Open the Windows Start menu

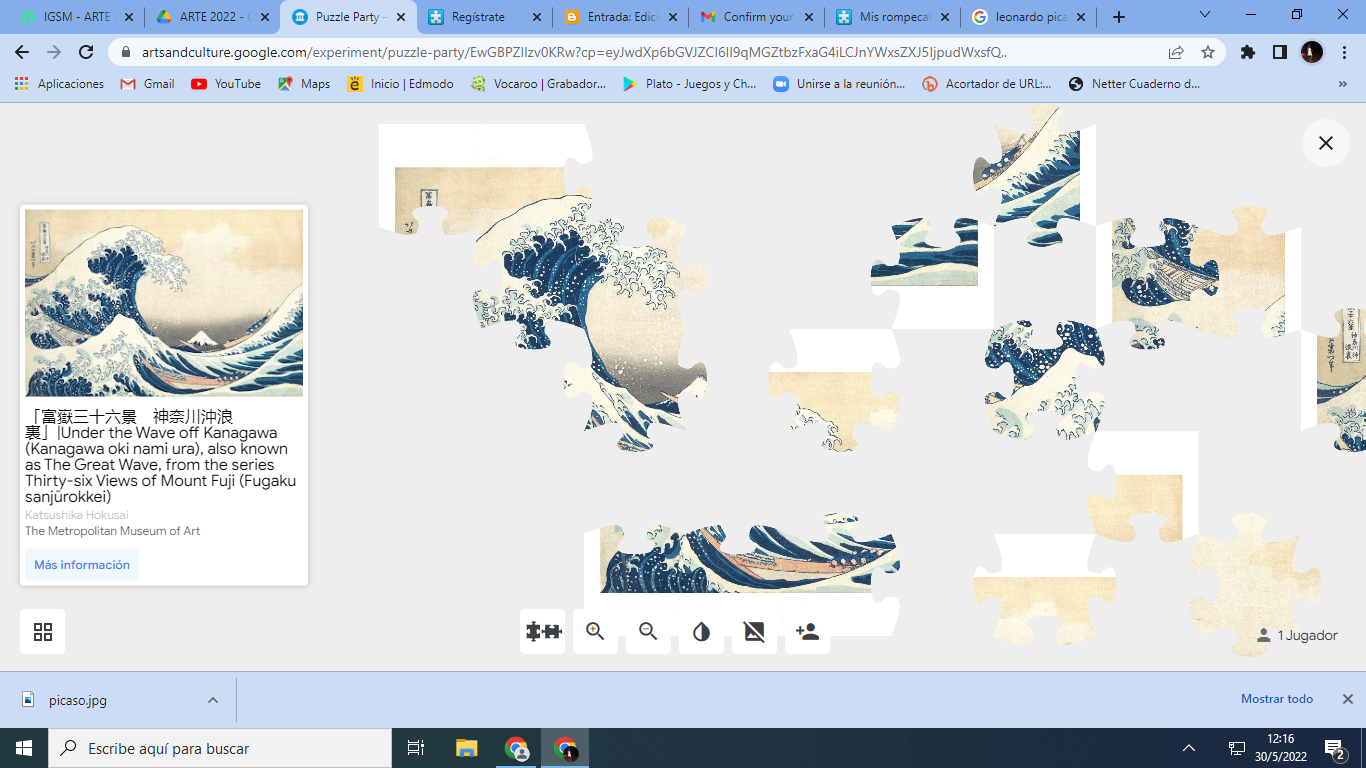[x=24, y=748]
